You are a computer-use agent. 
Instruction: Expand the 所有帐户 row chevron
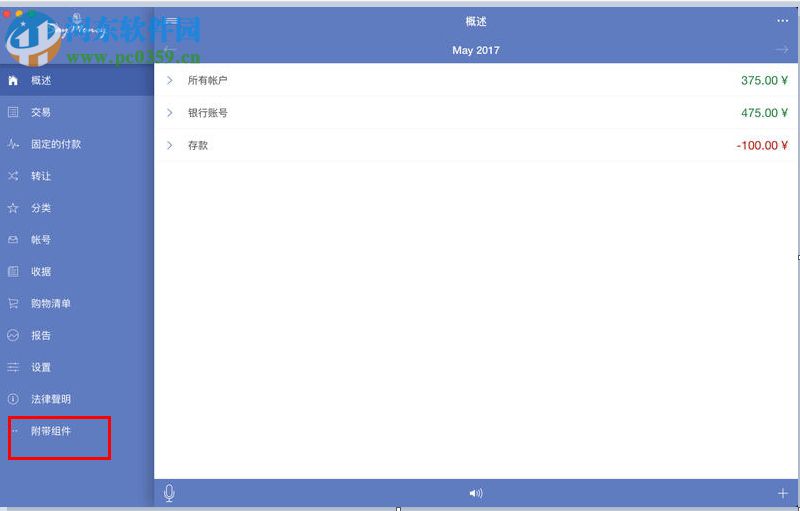coord(170,80)
